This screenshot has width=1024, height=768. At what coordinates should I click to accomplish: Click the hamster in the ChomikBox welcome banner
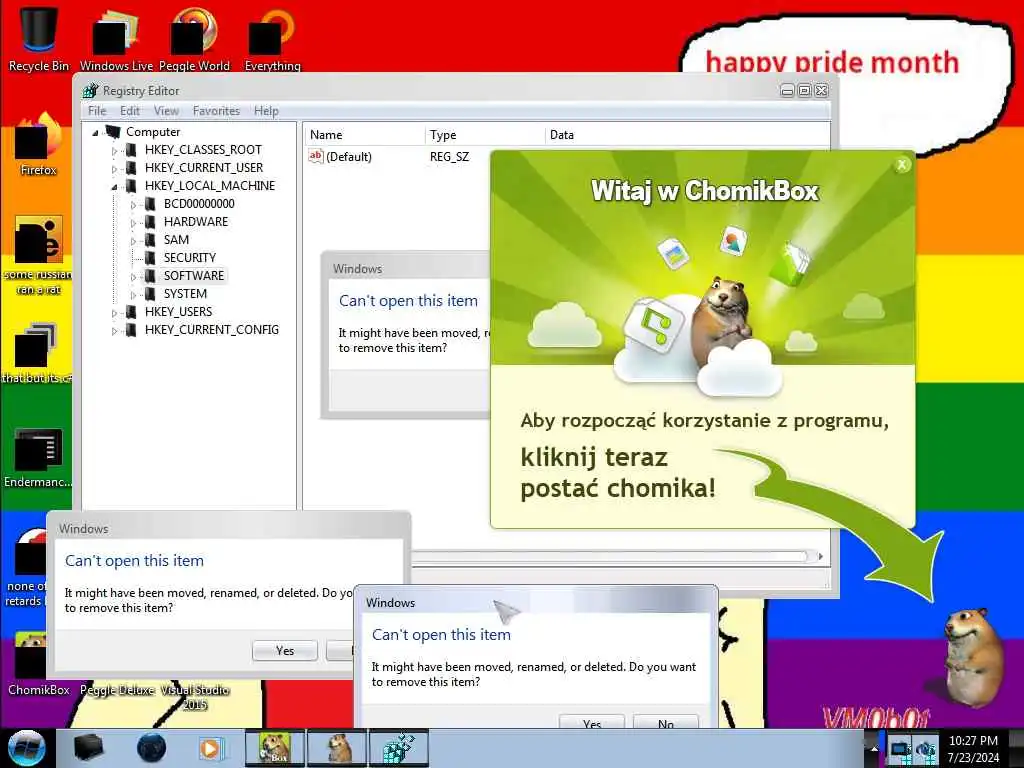click(x=722, y=320)
